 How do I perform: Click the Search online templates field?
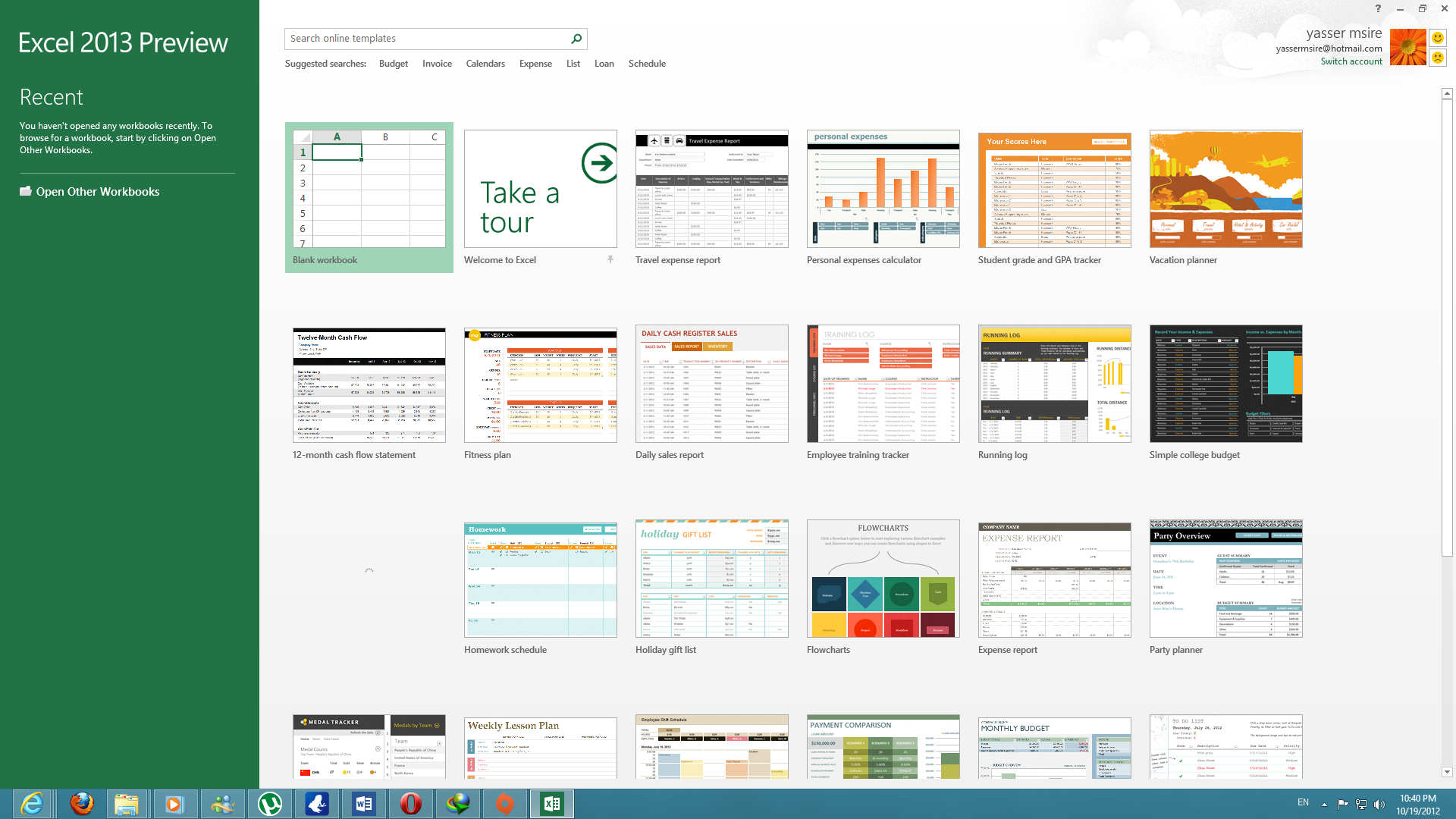tap(427, 39)
